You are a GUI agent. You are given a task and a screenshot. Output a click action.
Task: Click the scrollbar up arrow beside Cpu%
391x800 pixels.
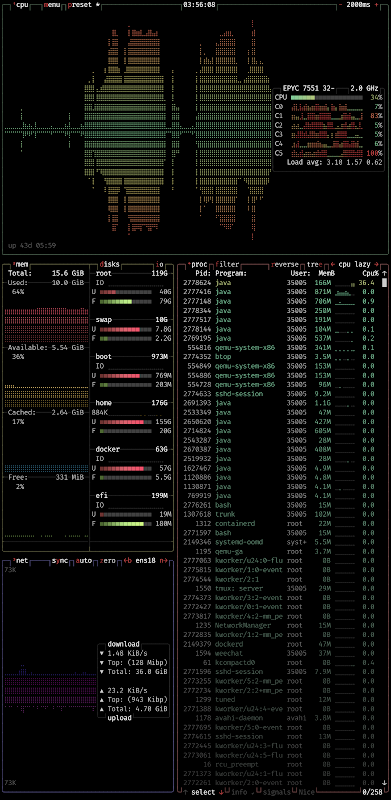pyautogui.click(x=384, y=273)
